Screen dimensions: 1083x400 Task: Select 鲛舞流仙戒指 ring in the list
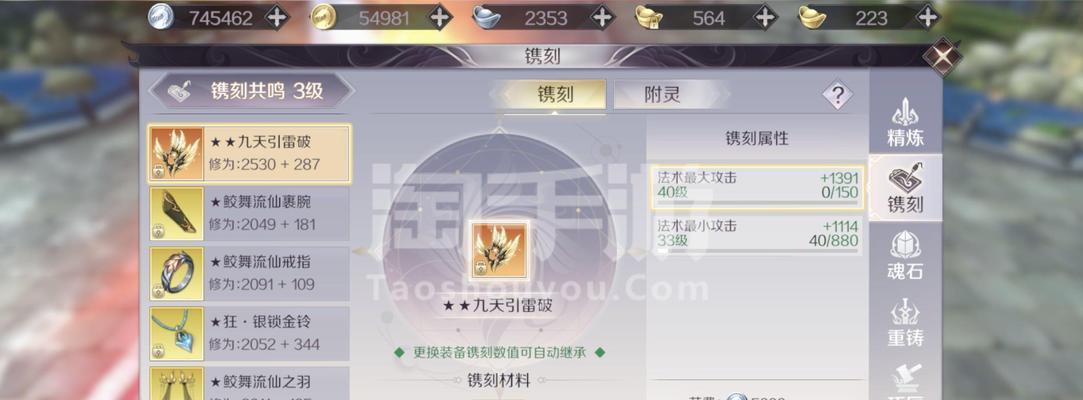(249, 273)
